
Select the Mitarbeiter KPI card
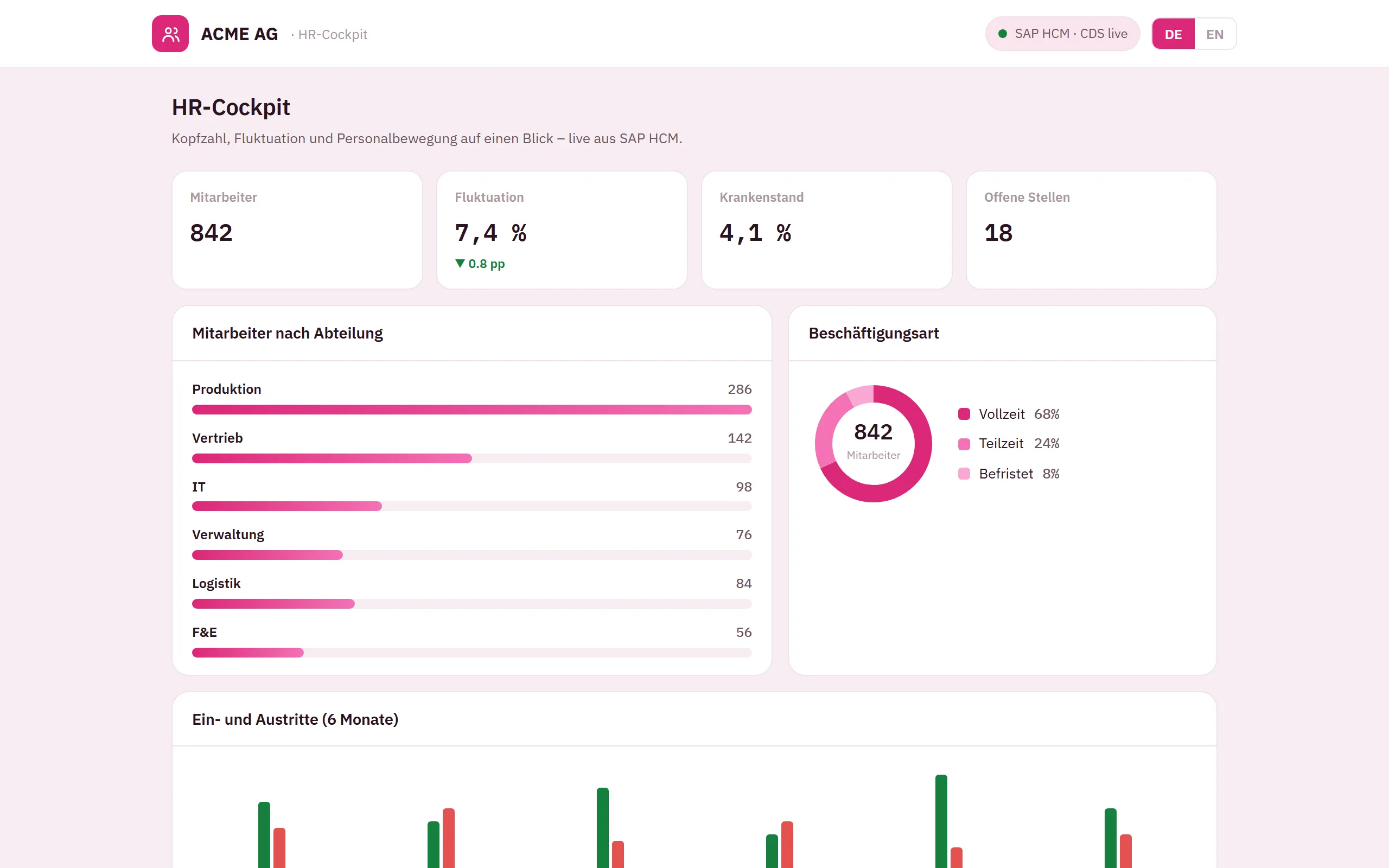click(x=297, y=230)
